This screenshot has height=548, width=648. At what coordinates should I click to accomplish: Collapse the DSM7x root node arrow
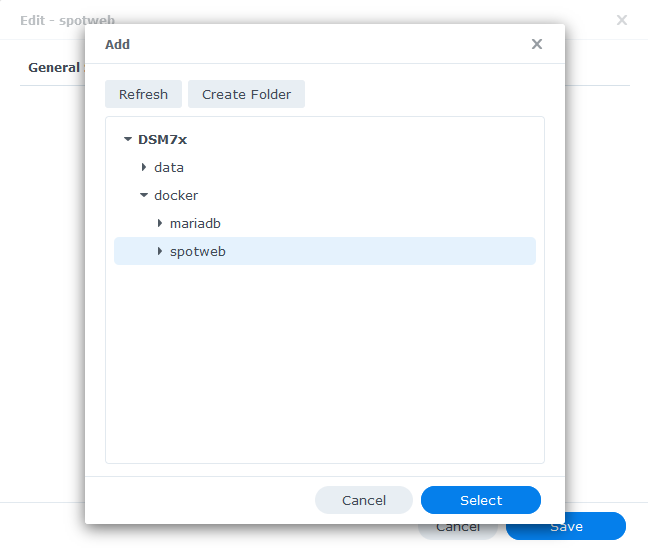128,140
